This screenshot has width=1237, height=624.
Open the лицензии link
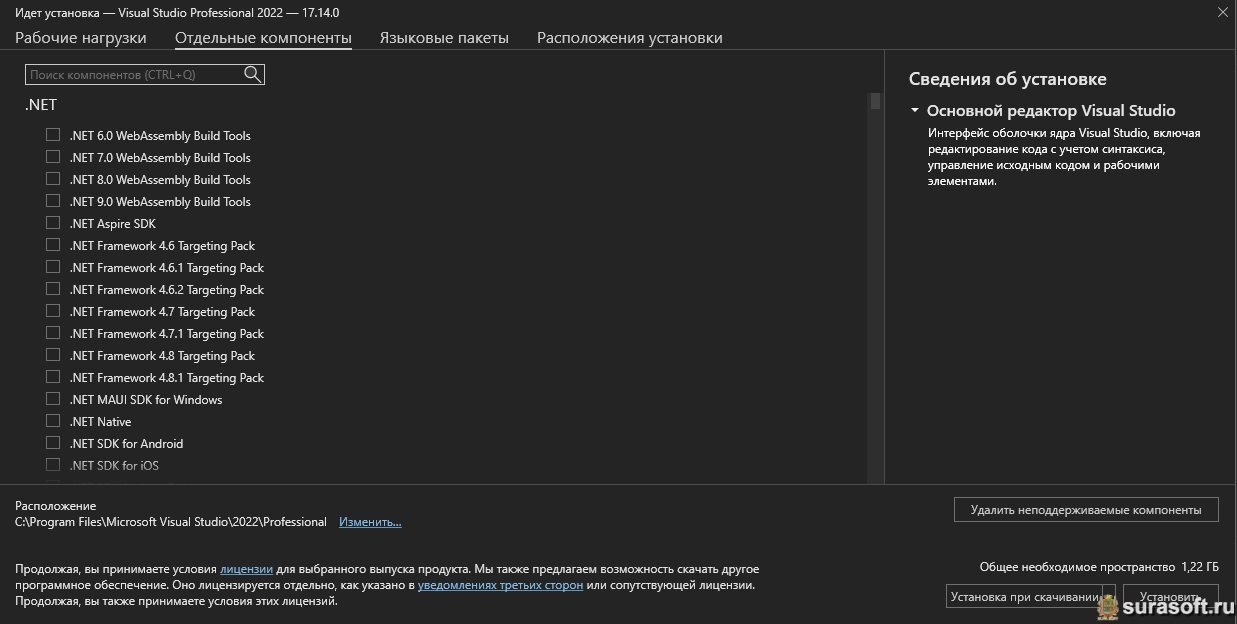pos(246,568)
